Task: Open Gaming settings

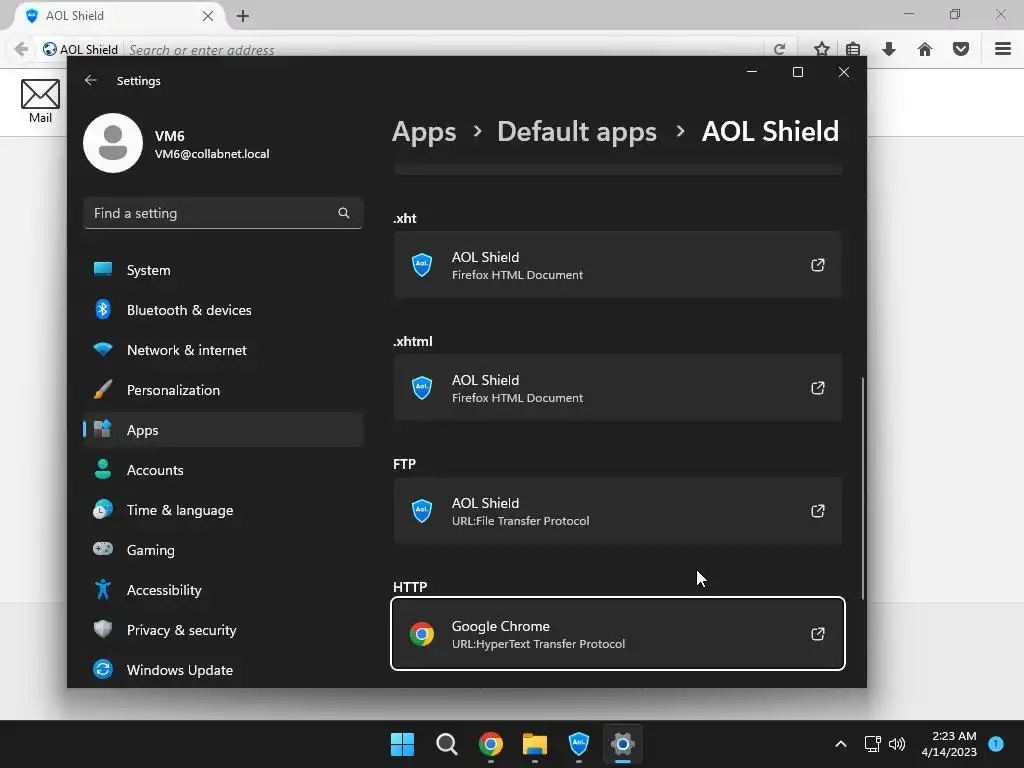Action: [x=223, y=550]
